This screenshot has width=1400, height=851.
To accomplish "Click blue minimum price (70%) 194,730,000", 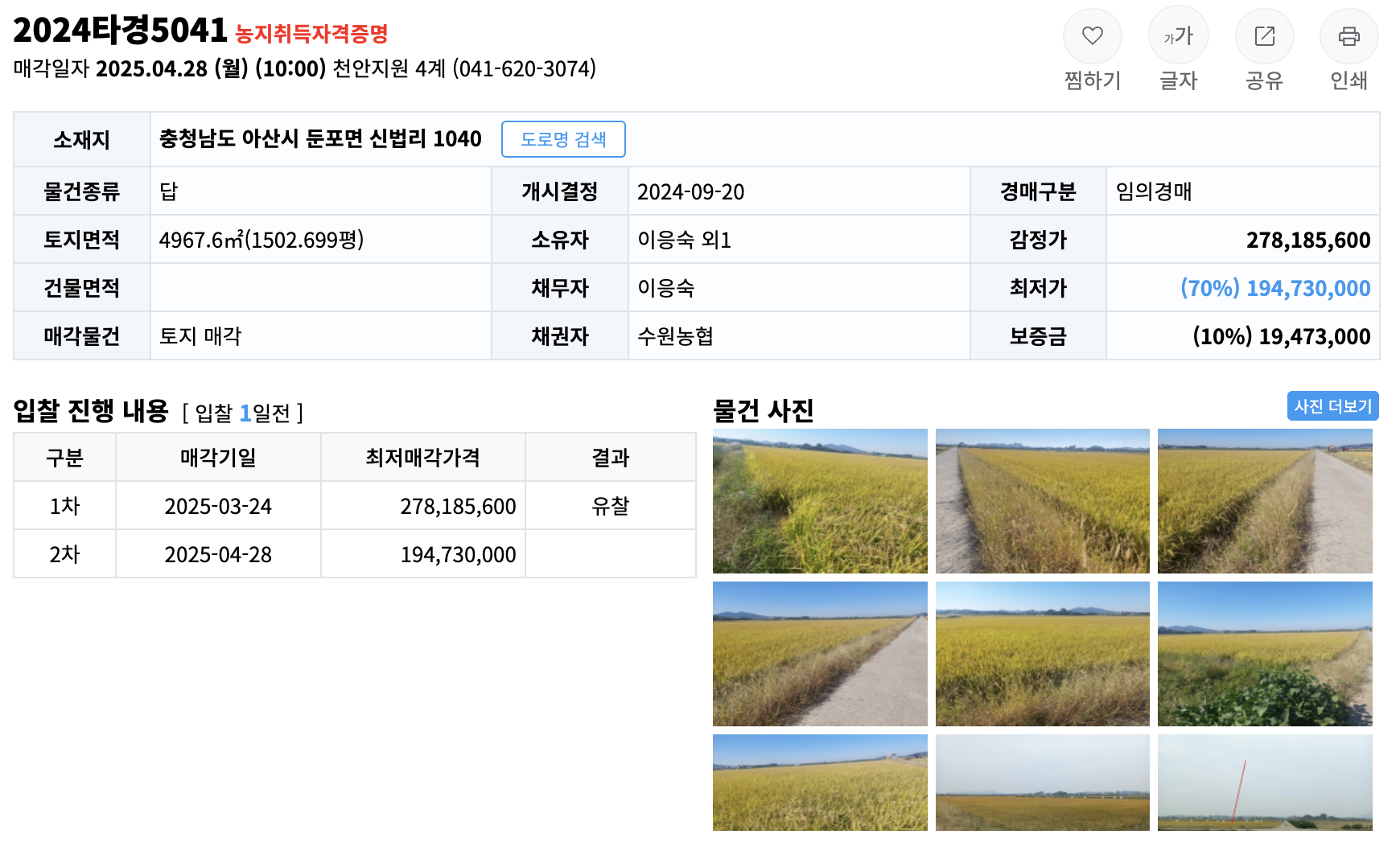I will tap(1275, 288).
